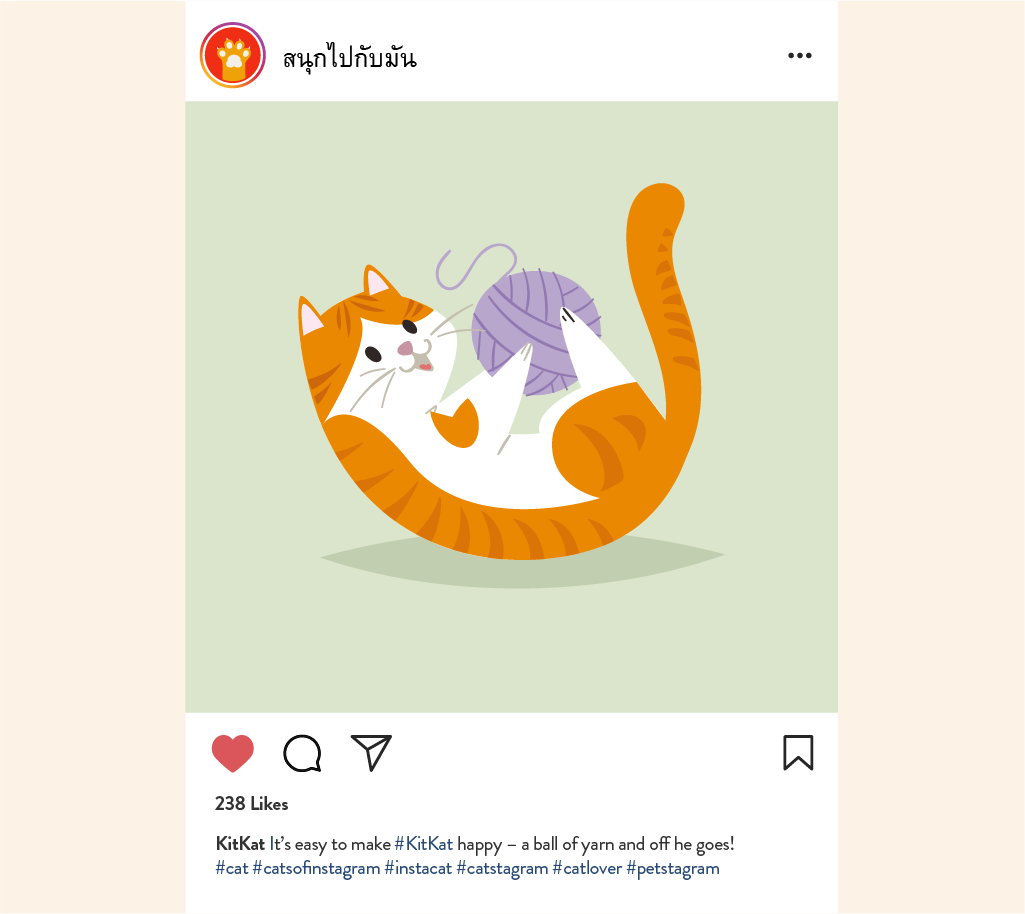Viewport: 1025px width, 914px height.
Task: Open the #petstagram hashtag
Action: (x=673, y=868)
